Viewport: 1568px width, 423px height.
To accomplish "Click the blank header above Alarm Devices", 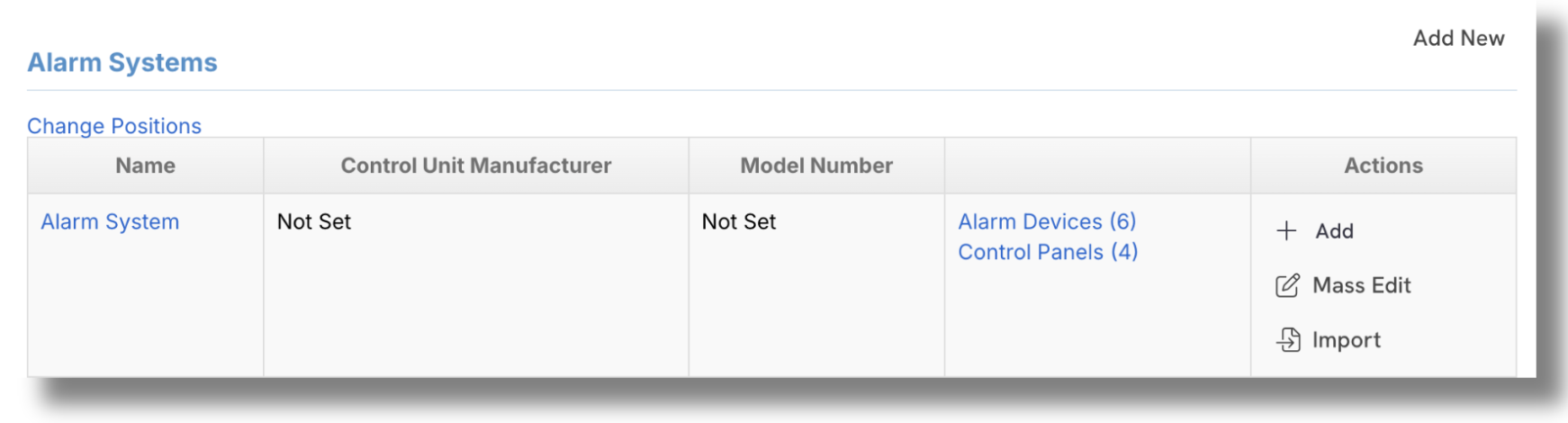I will point(1097,166).
